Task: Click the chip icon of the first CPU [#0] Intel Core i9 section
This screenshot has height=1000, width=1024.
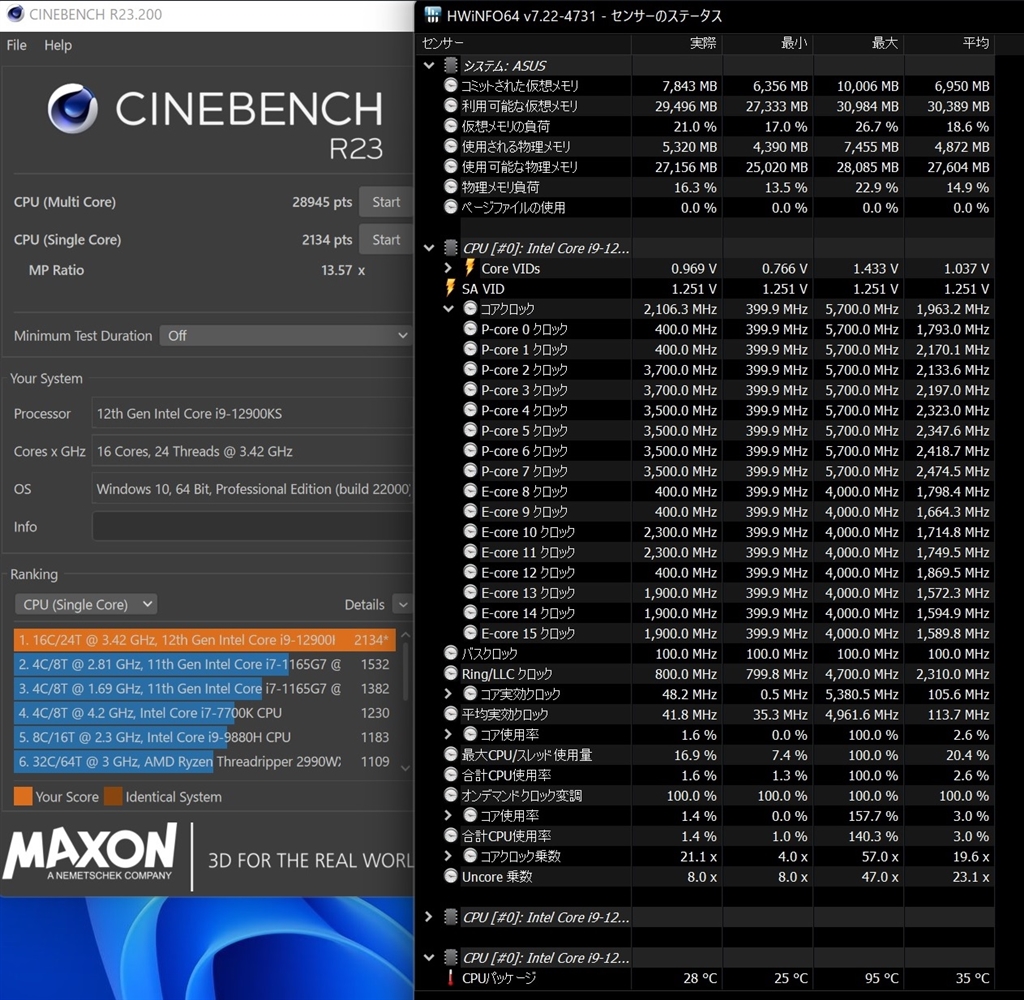Action: coord(451,248)
